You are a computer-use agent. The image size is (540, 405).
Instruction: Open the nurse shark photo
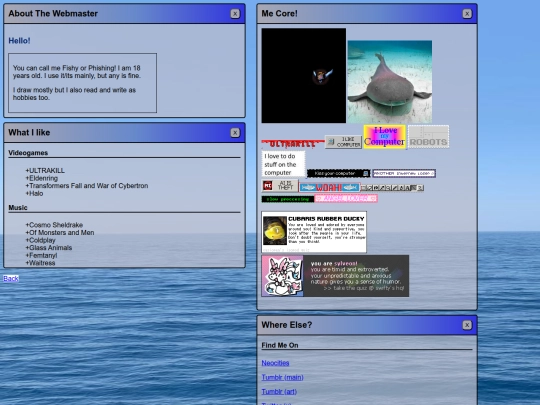pos(390,82)
